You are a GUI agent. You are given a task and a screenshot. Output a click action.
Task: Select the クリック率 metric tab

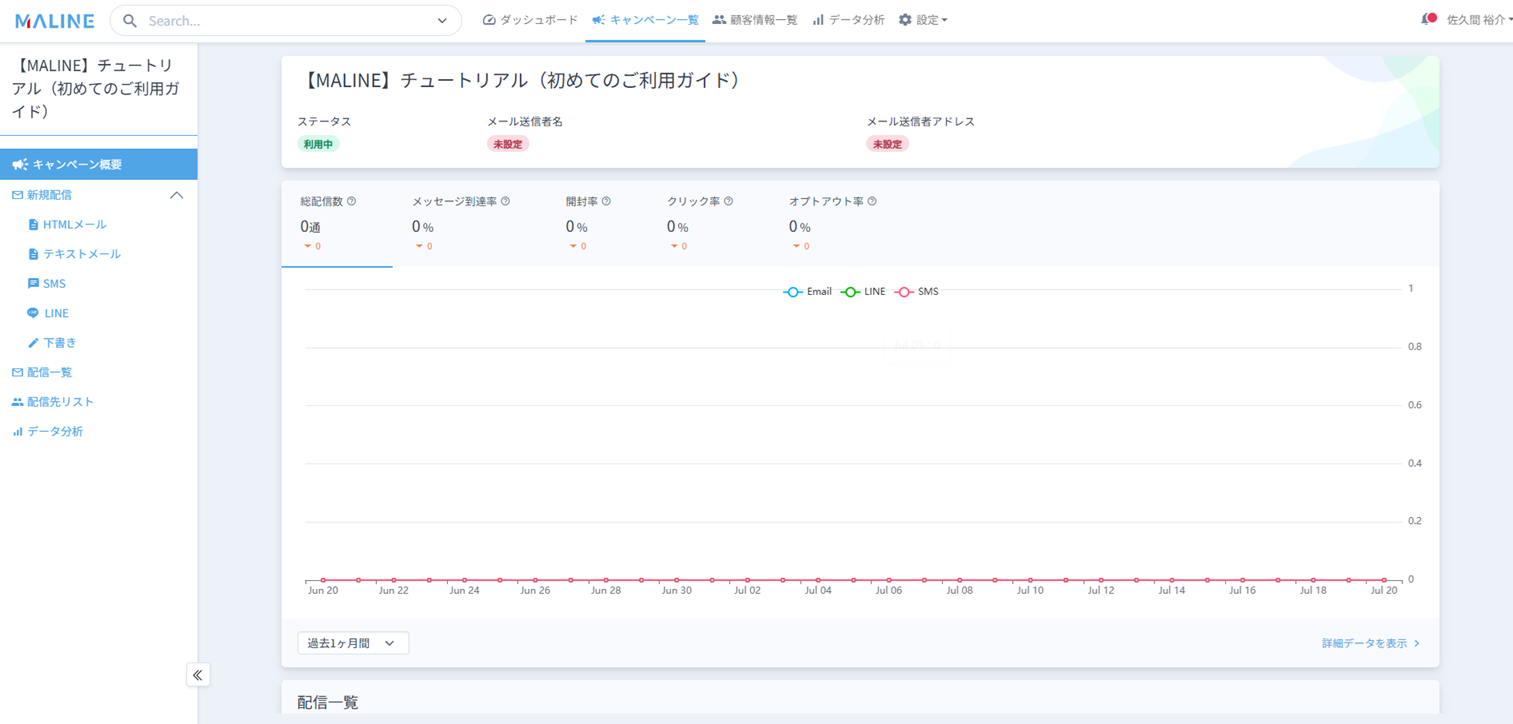(x=700, y=224)
